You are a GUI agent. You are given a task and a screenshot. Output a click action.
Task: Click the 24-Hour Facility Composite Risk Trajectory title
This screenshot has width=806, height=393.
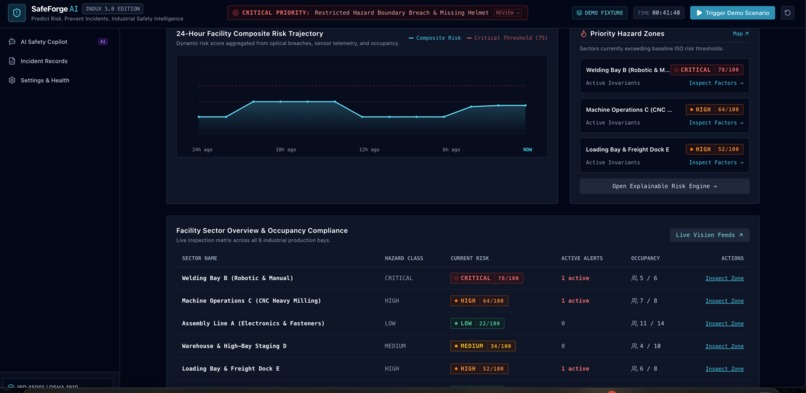point(250,33)
